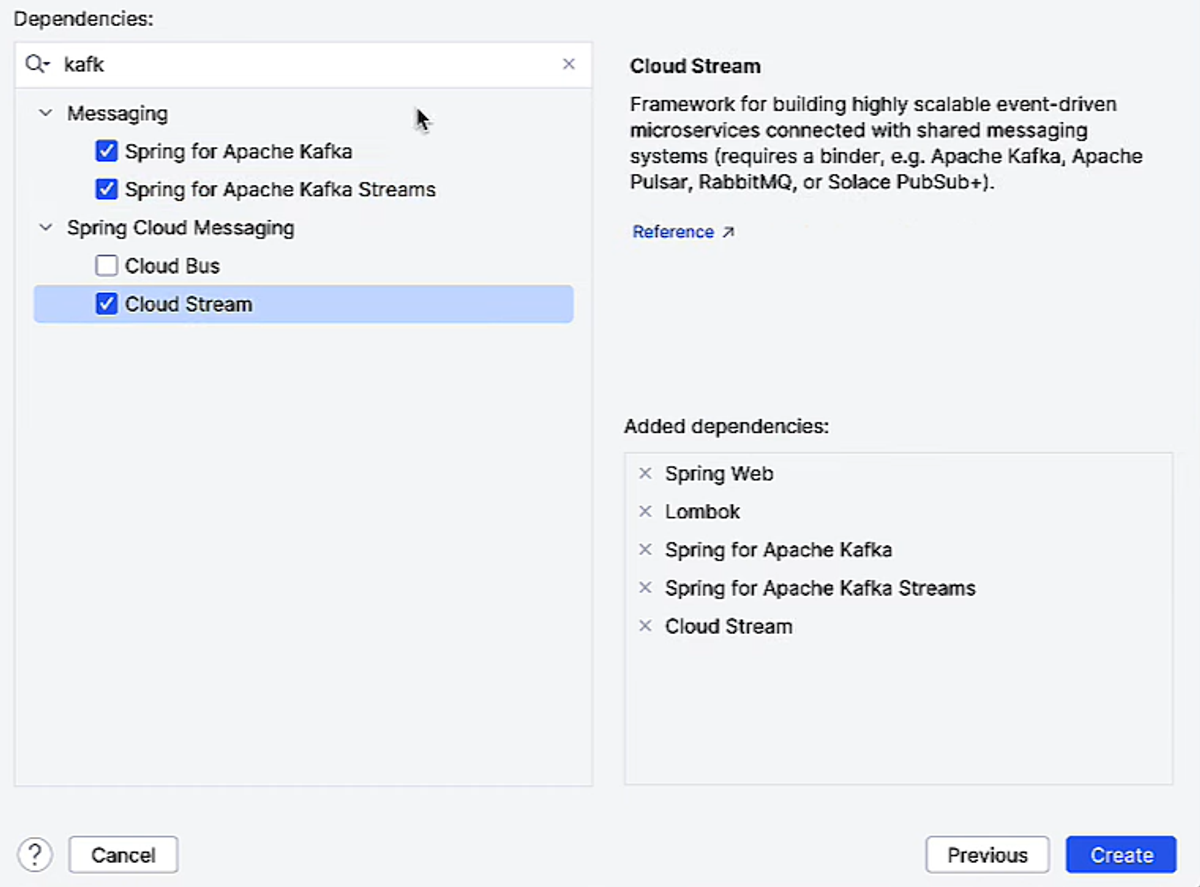The image size is (1200, 887).
Task: Remove Lombok from added dependencies
Action: [x=645, y=512]
